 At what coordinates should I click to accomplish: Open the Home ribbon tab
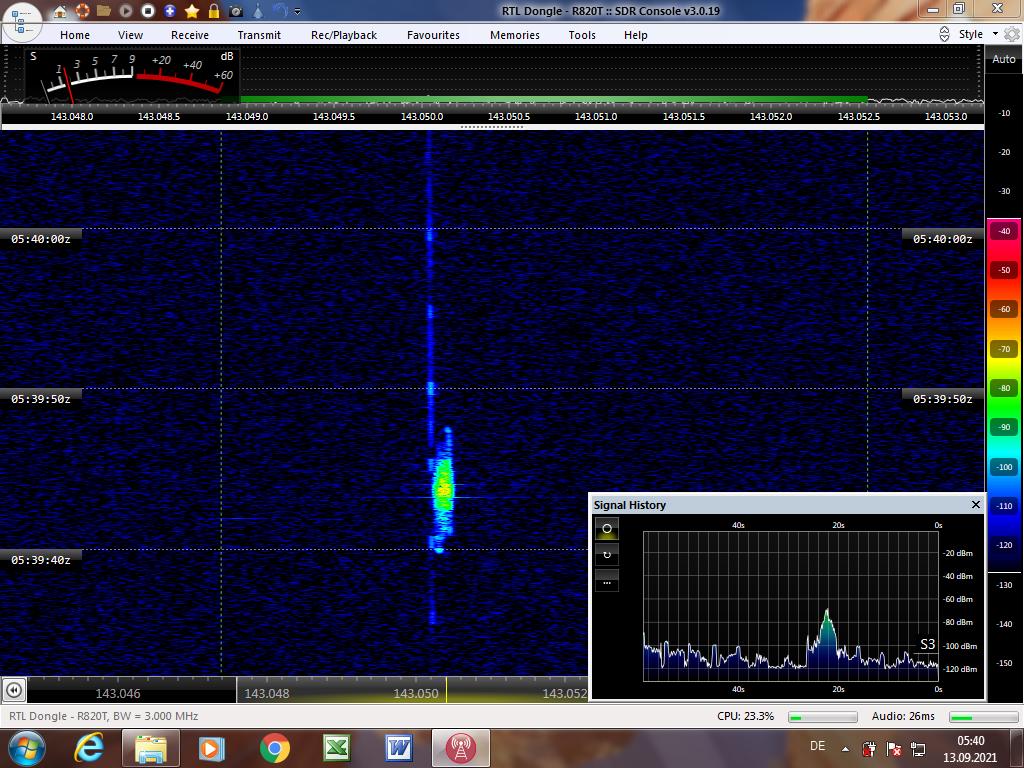pyautogui.click(x=75, y=35)
